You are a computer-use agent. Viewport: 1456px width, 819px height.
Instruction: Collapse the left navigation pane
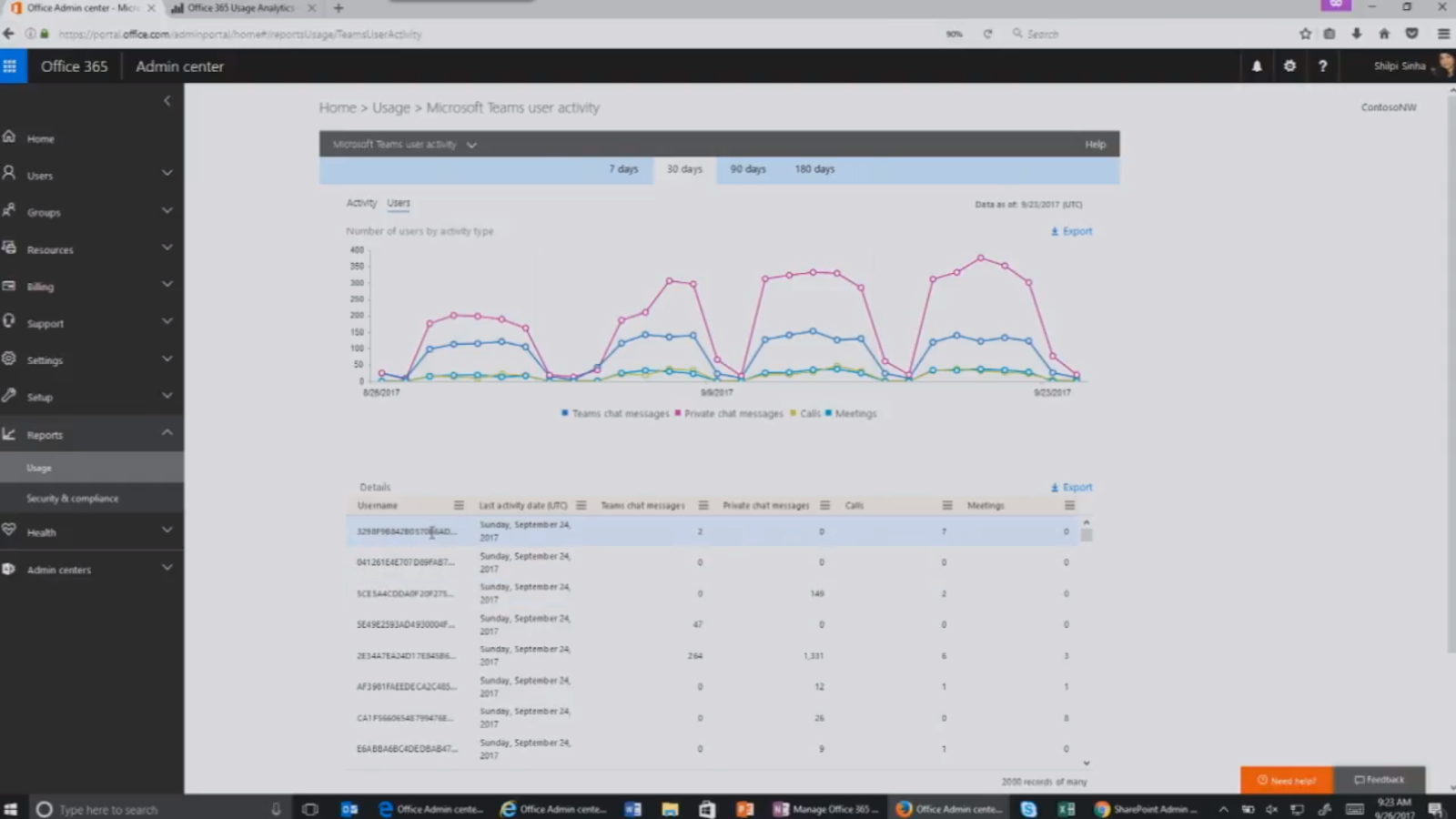tap(167, 101)
